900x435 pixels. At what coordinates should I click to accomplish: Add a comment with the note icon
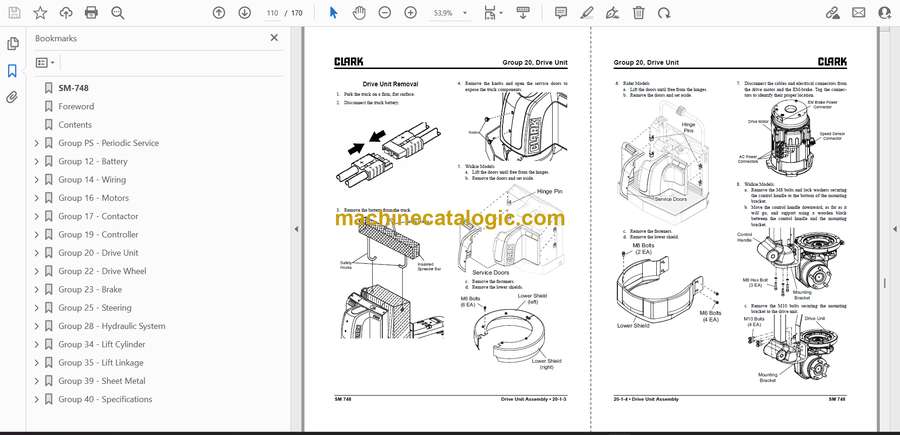pos(561,13)
